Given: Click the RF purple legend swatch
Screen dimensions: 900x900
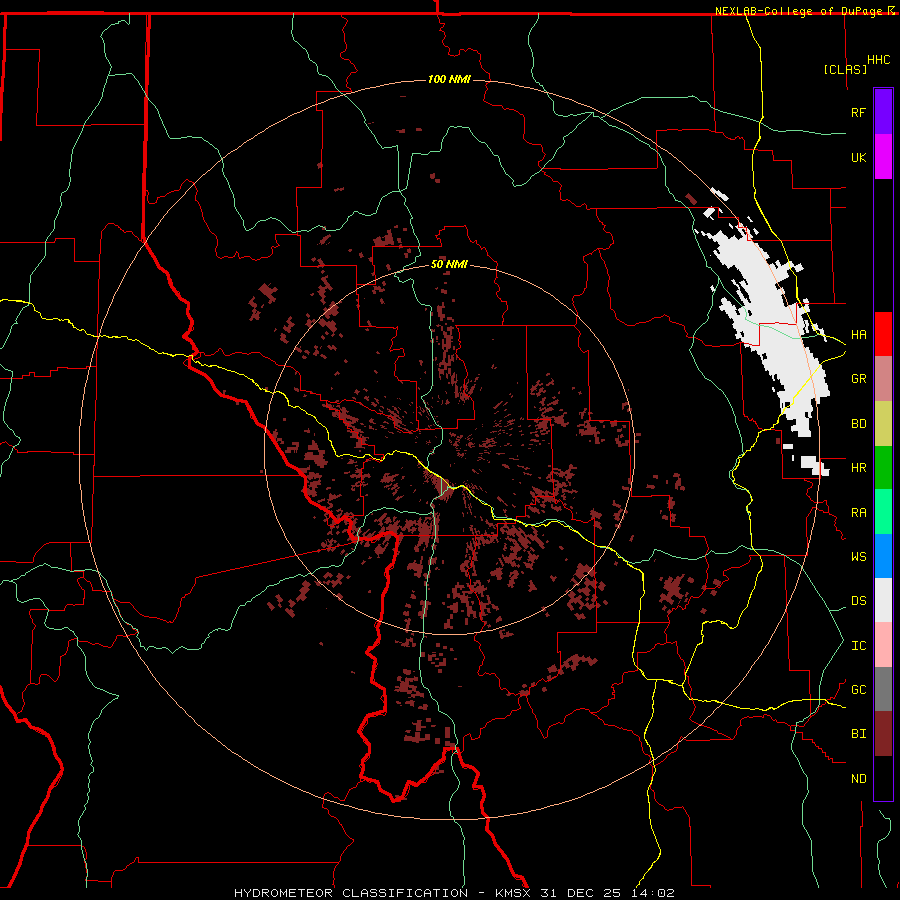Looking at the screenshot, I should click(883, 112).
